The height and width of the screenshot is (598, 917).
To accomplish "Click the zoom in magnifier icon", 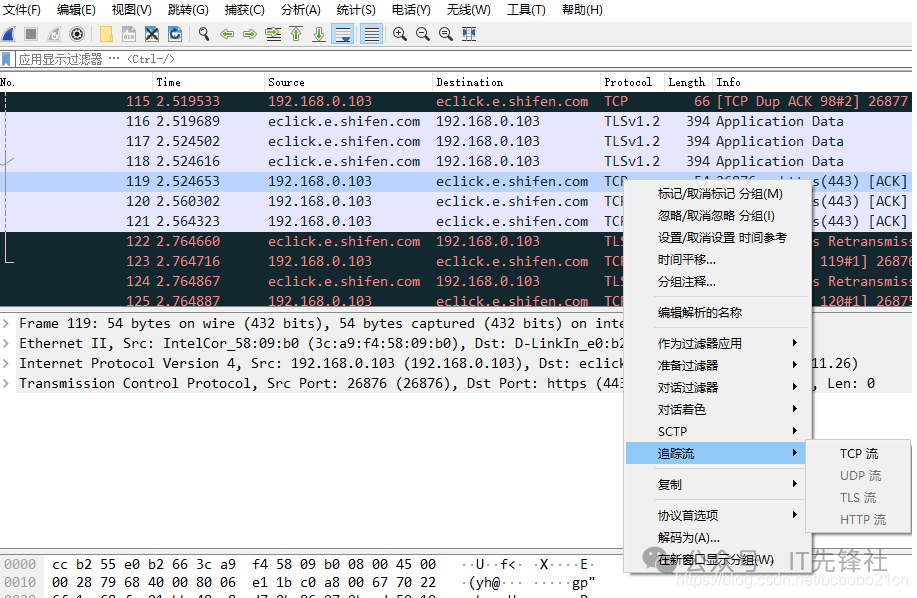I will [x=400, y=34].
